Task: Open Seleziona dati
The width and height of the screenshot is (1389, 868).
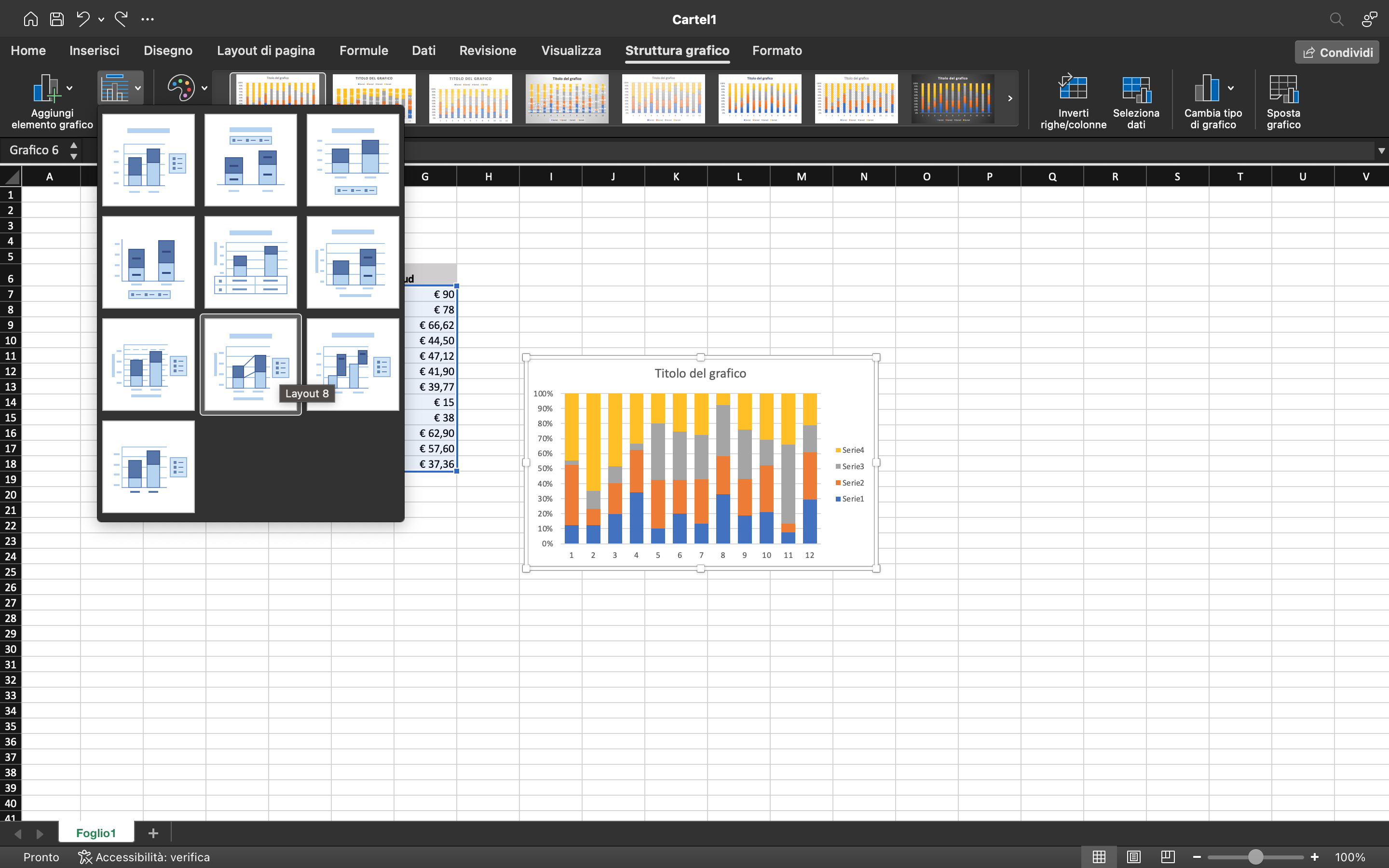Action: tap(1136, 101)
